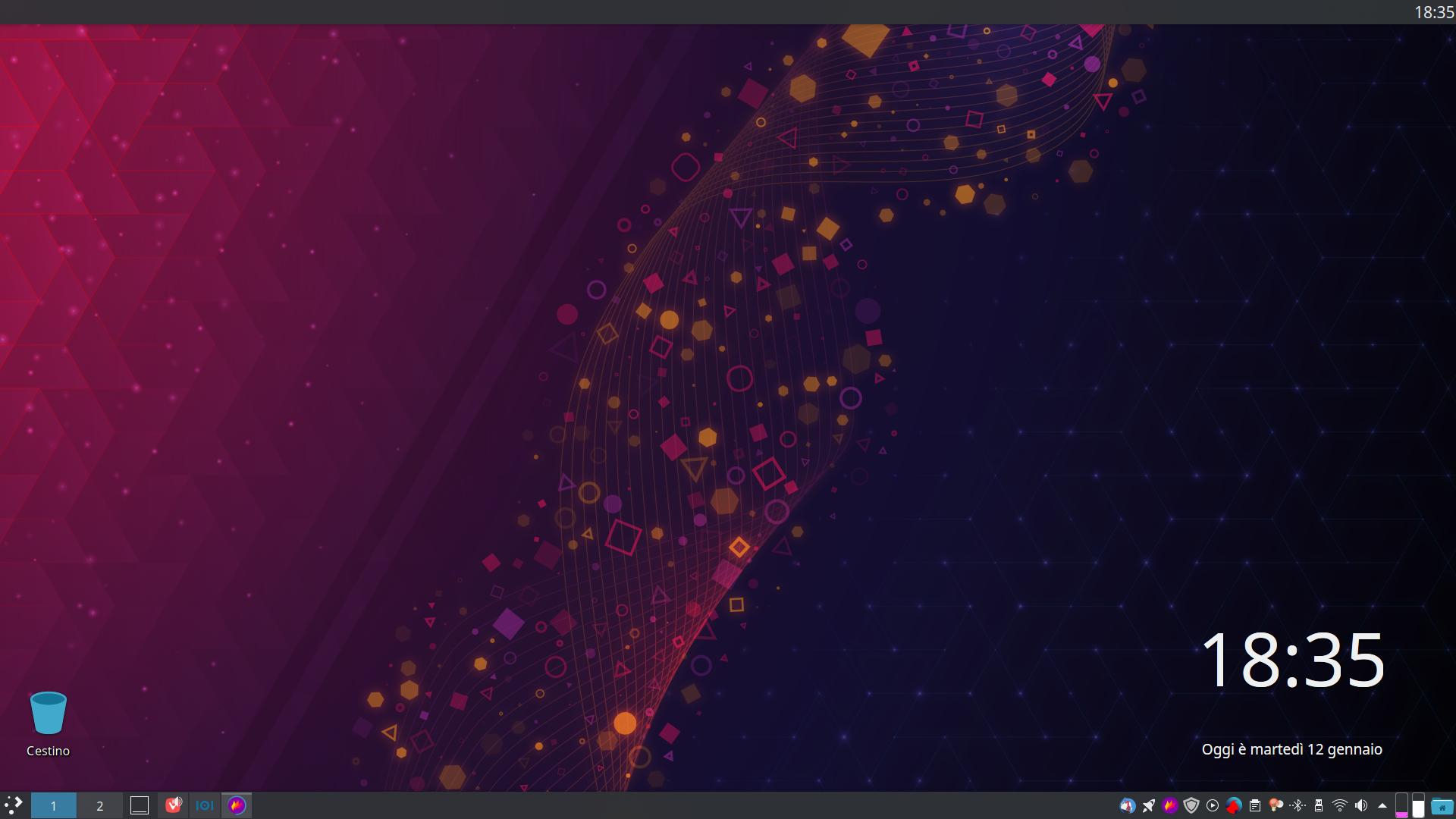Open the Bluetooth tray icon
1456x819 pixels.
1298,805
